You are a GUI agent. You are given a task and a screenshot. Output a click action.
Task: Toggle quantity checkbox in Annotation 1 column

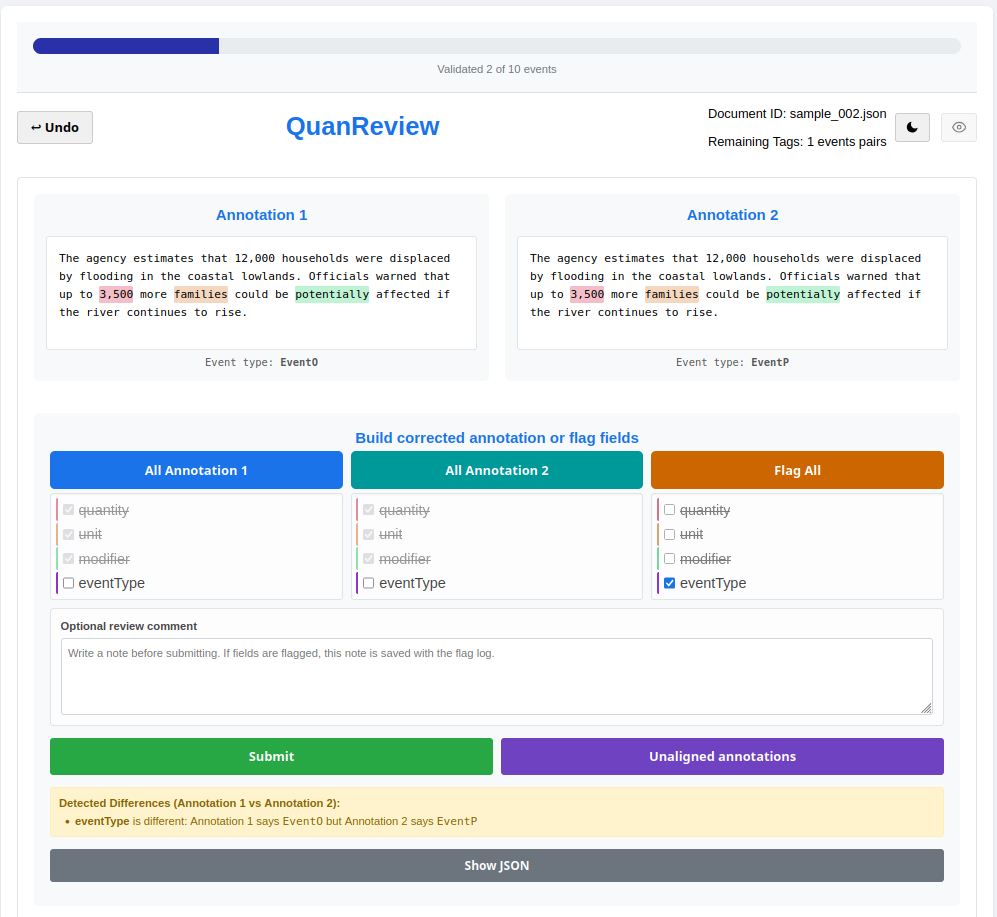(69, 510)
